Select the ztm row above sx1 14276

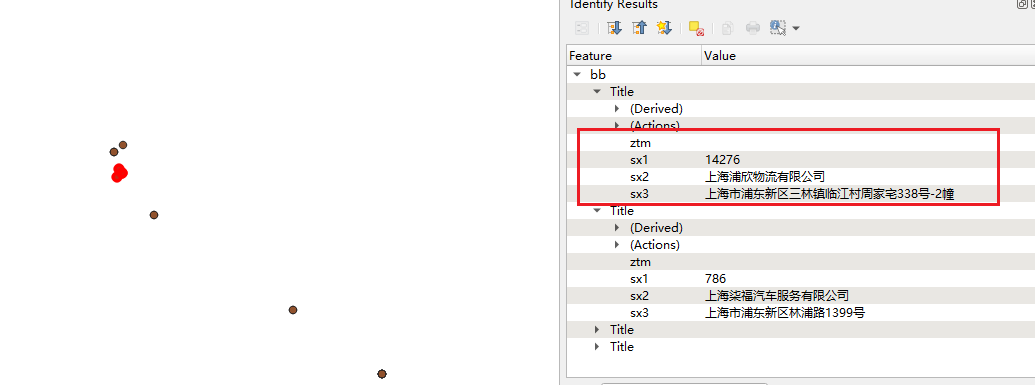click(x=801, y=143)
